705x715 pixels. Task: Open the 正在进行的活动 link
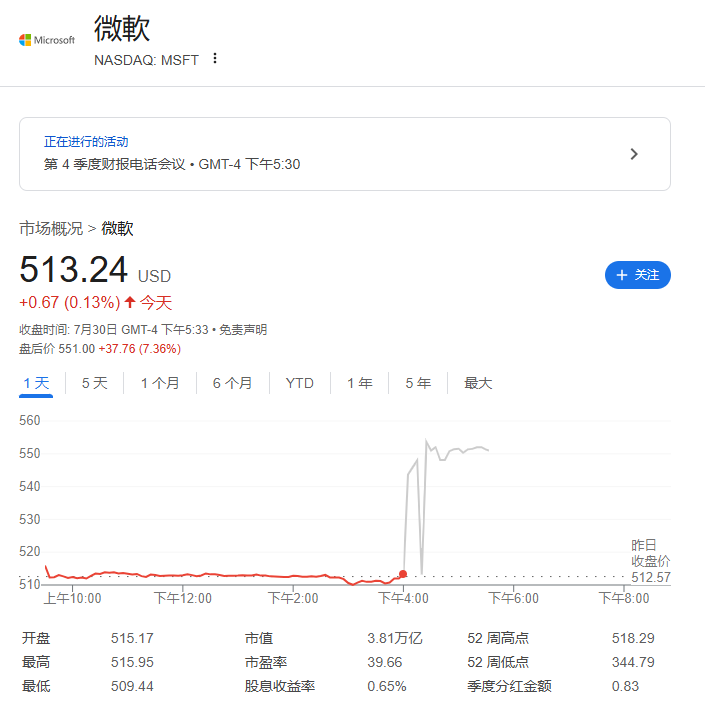click(x=86, y=141)
